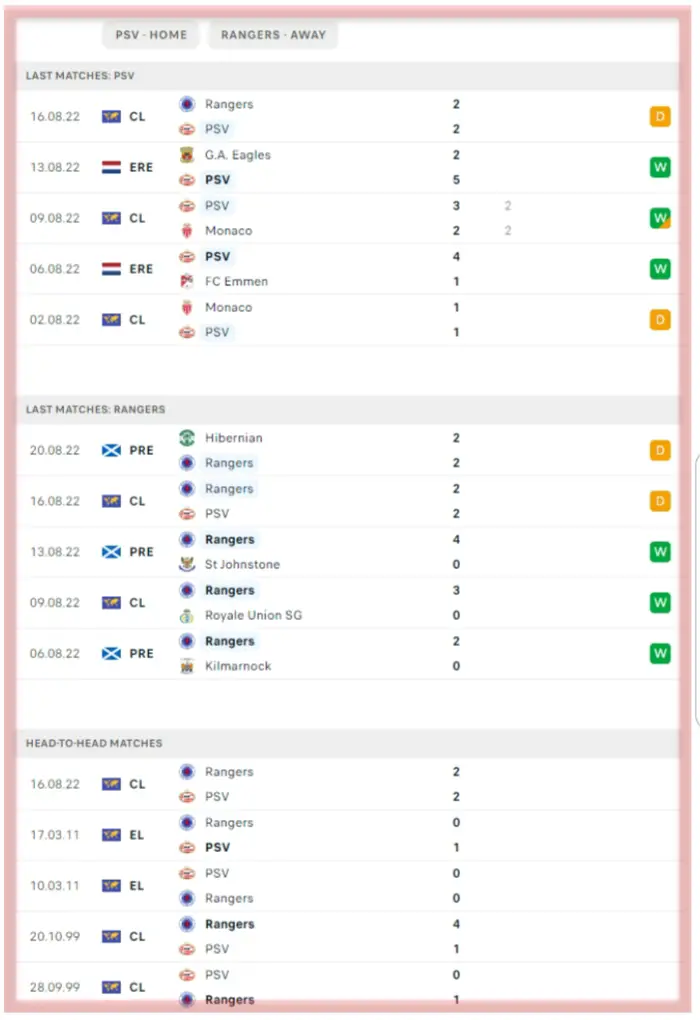Click Win badge for Kilmarnock match
This screenshot has width=700, height=1020.
pos(660,653)
